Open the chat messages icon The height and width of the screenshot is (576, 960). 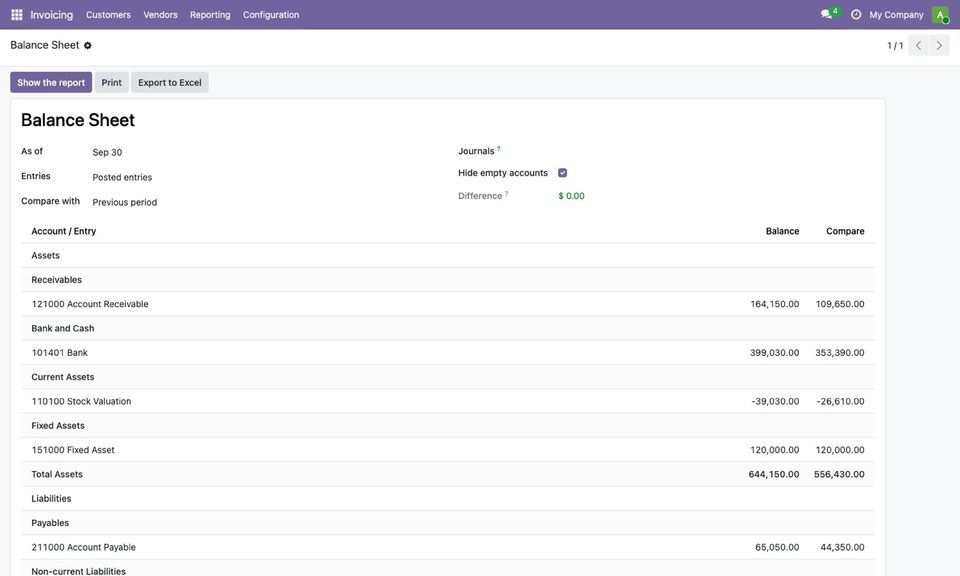pos(827,14)
